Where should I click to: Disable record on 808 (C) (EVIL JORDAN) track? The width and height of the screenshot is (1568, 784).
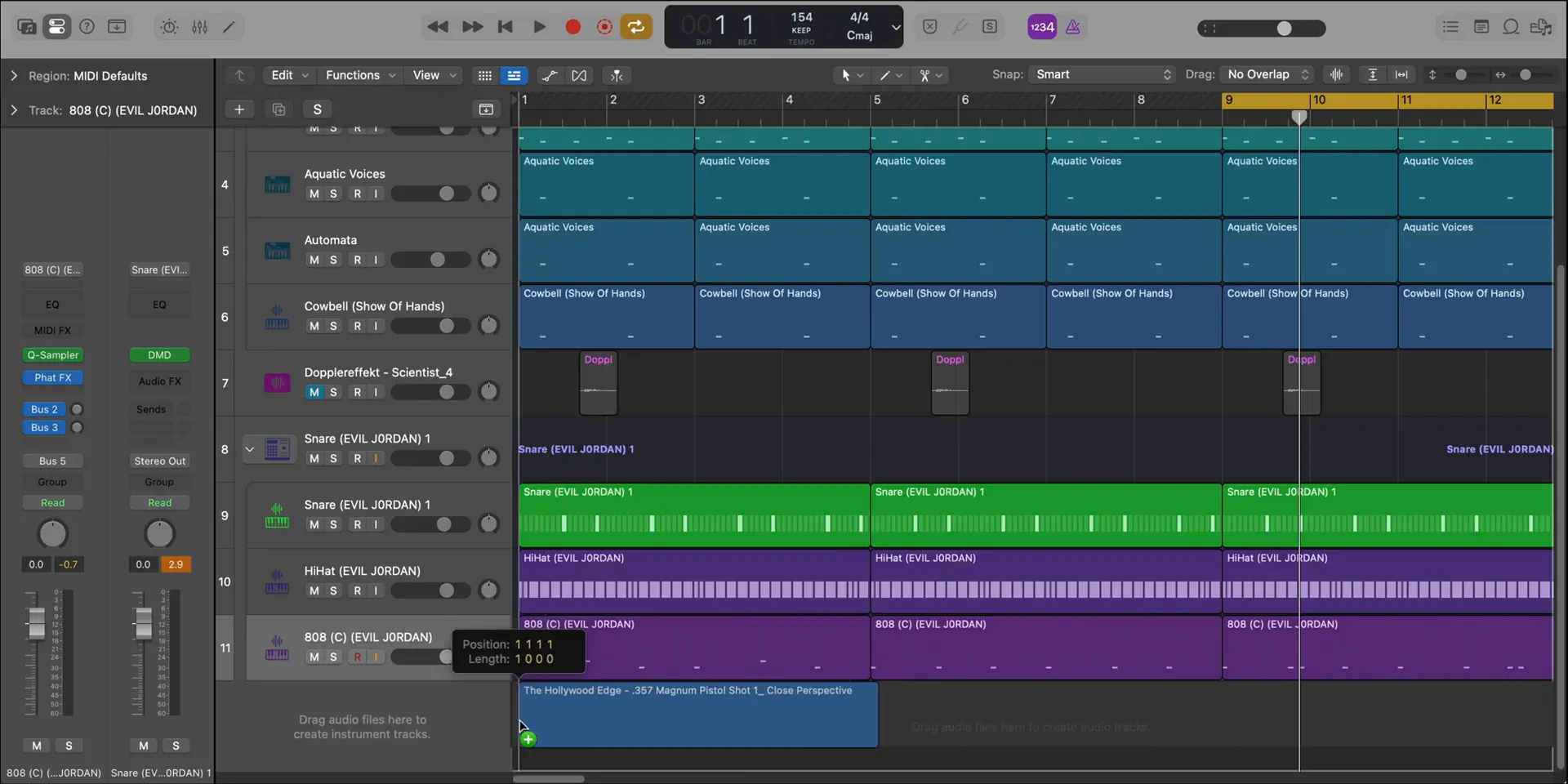coord(357,657)
